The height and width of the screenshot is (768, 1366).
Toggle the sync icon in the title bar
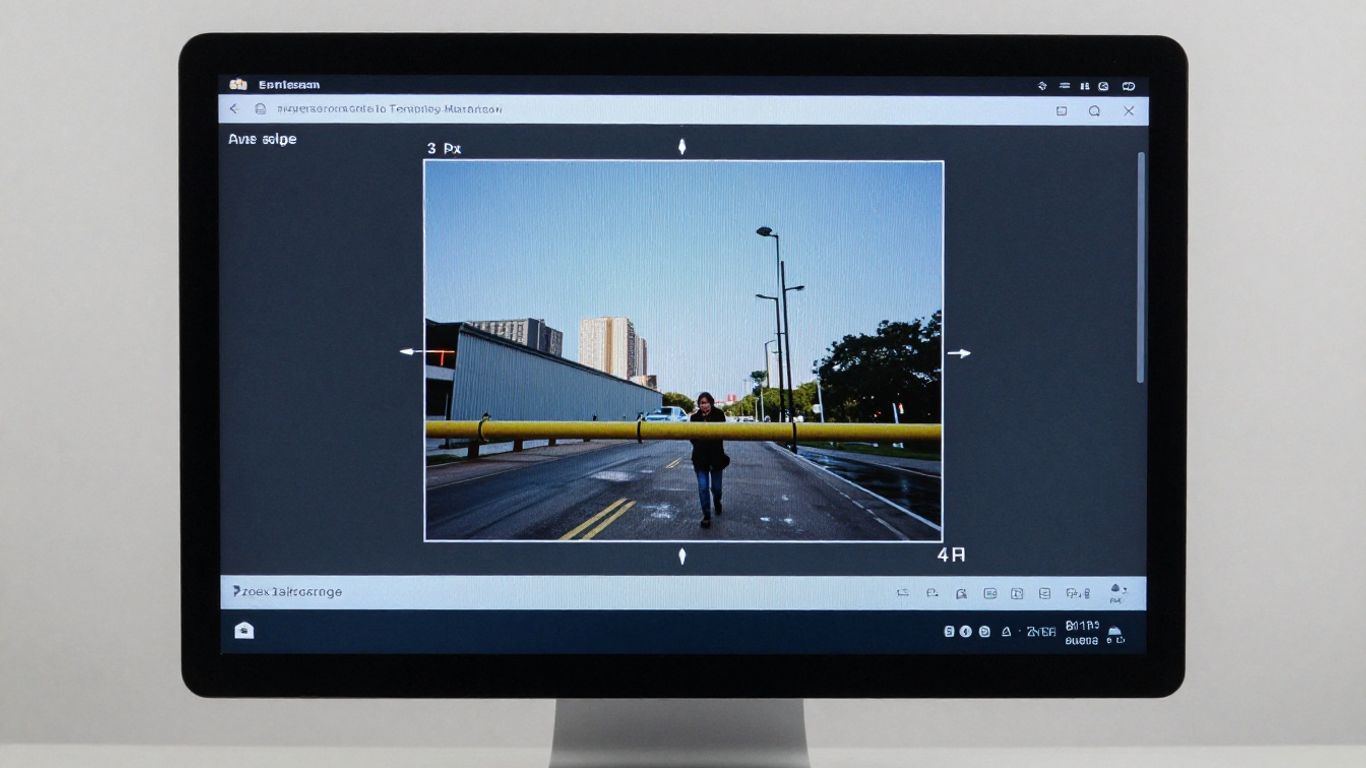pos(1042,85)
